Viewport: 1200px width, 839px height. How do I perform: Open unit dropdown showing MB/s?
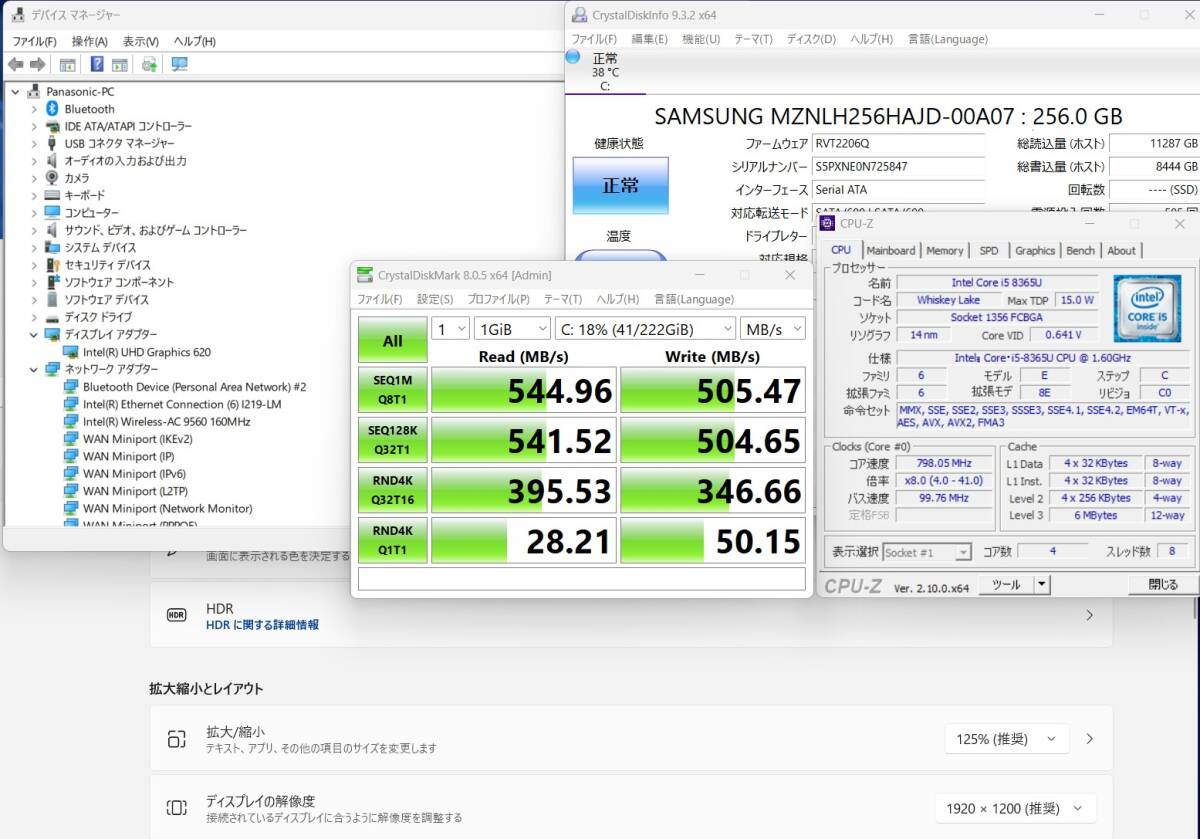pos(772,328)
